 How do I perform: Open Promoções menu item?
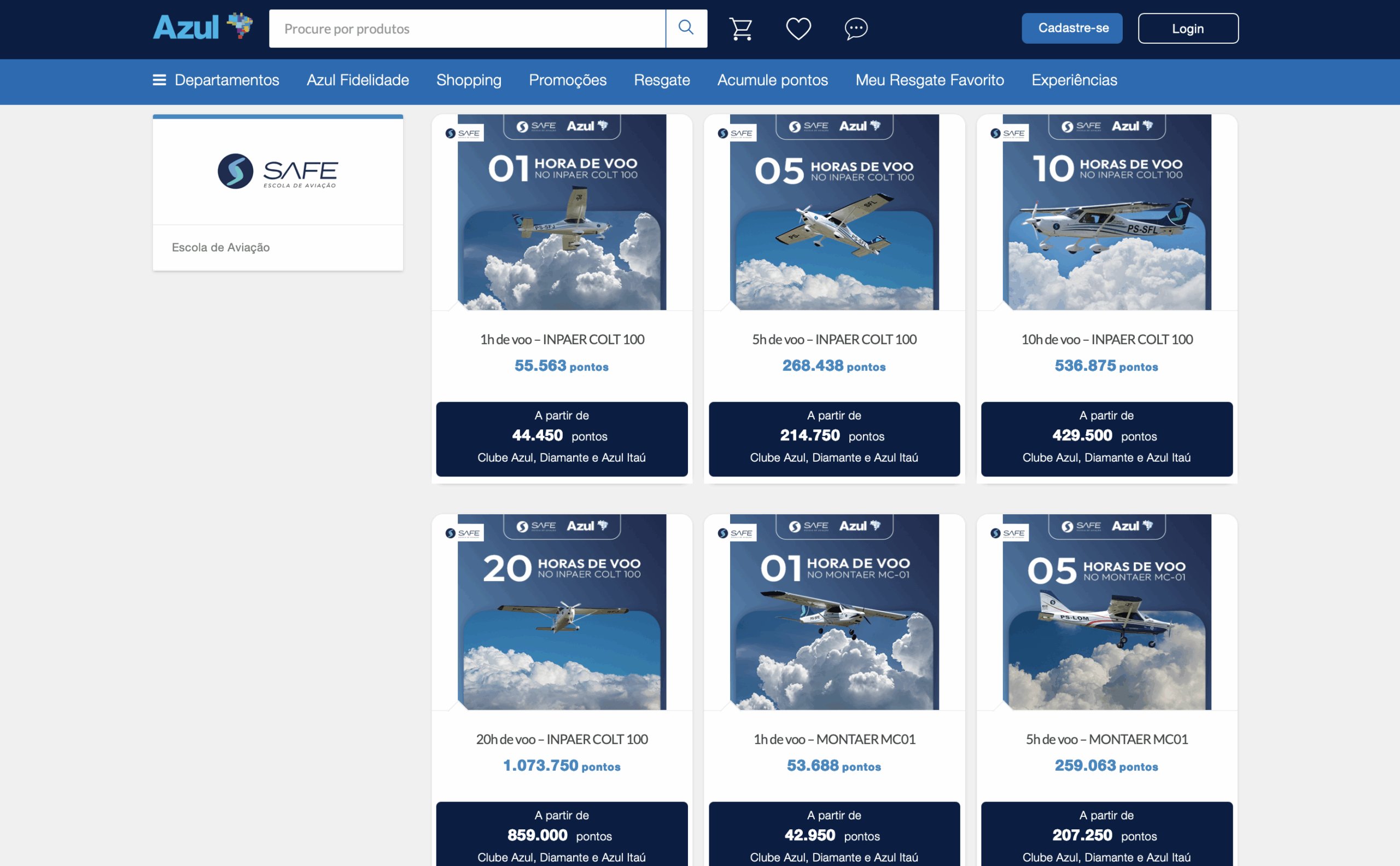coord(568,80)
